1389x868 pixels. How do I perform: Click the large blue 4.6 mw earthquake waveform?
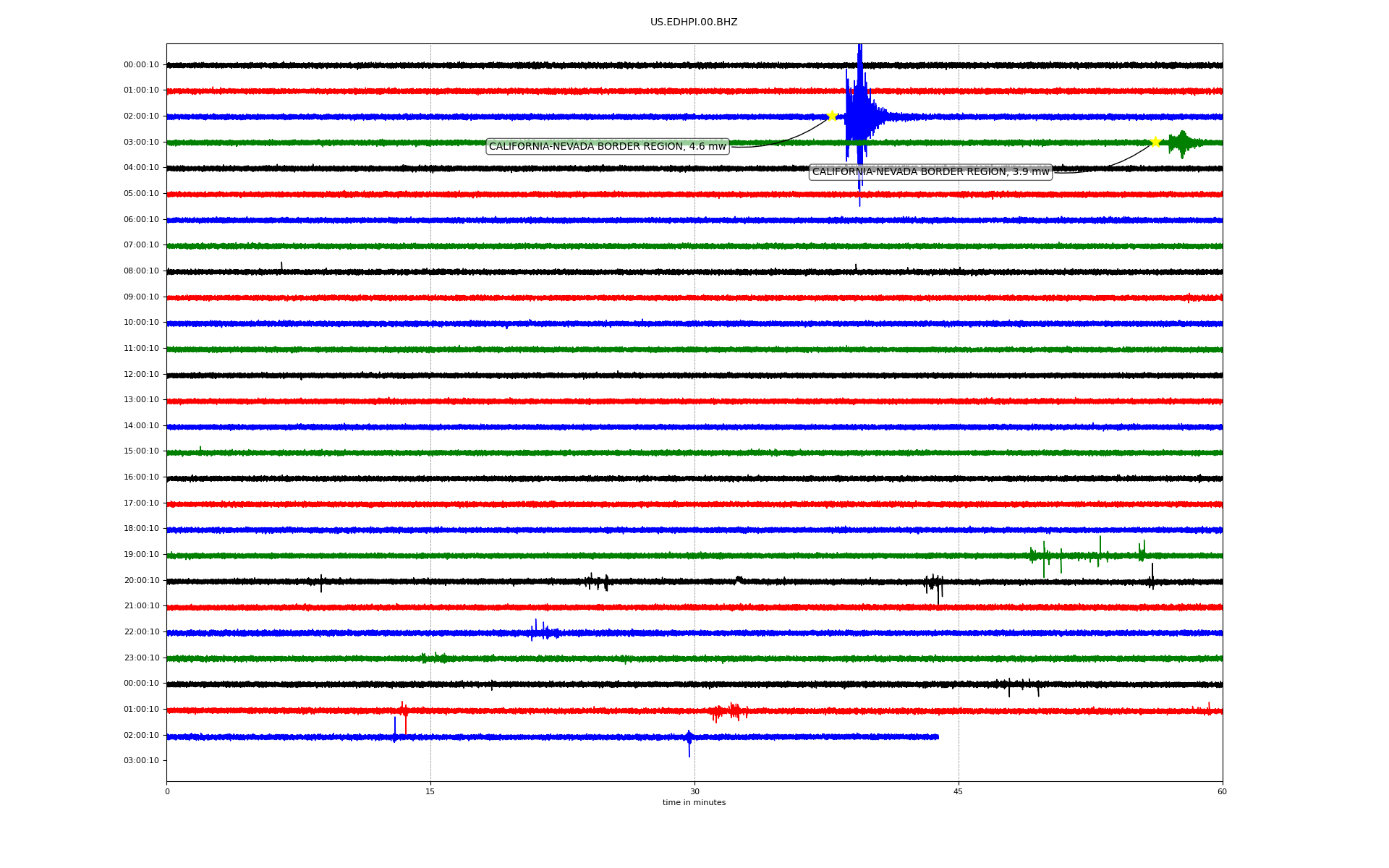(859, 117)
